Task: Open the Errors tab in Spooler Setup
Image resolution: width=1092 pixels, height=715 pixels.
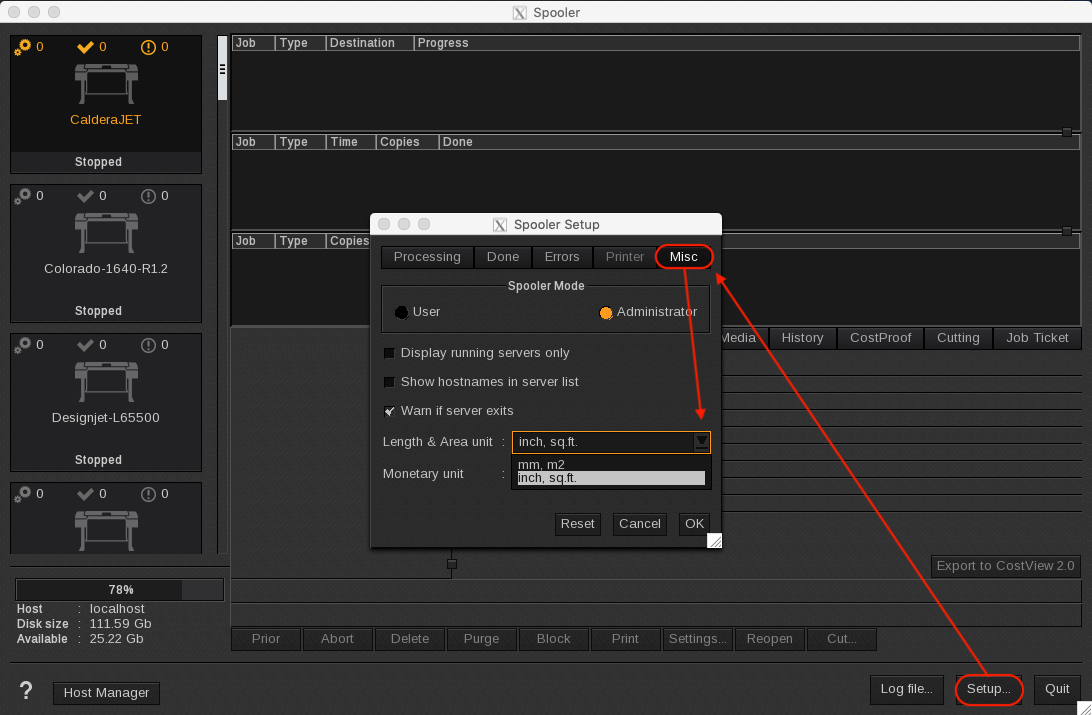Action: (562, 257)
